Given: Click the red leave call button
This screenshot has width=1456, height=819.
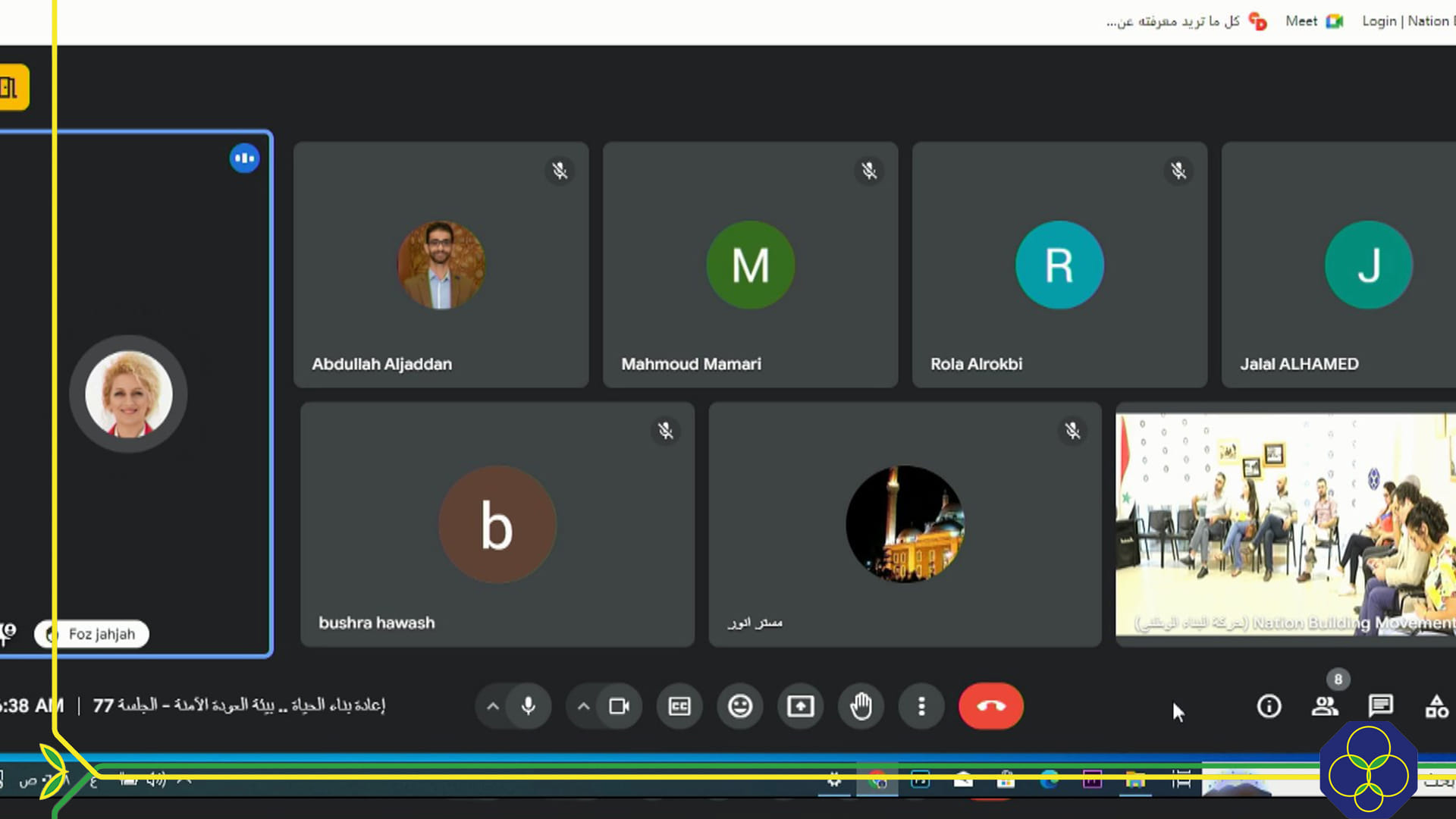Looking at the screenshot, I should coord(990,706).
